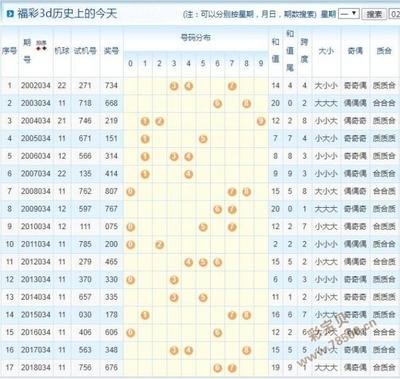Image resolution: width=400 pixels, height=379 pixels.
Task: Click the number 6 ball in row 2009034
Action: pos(218,209)
